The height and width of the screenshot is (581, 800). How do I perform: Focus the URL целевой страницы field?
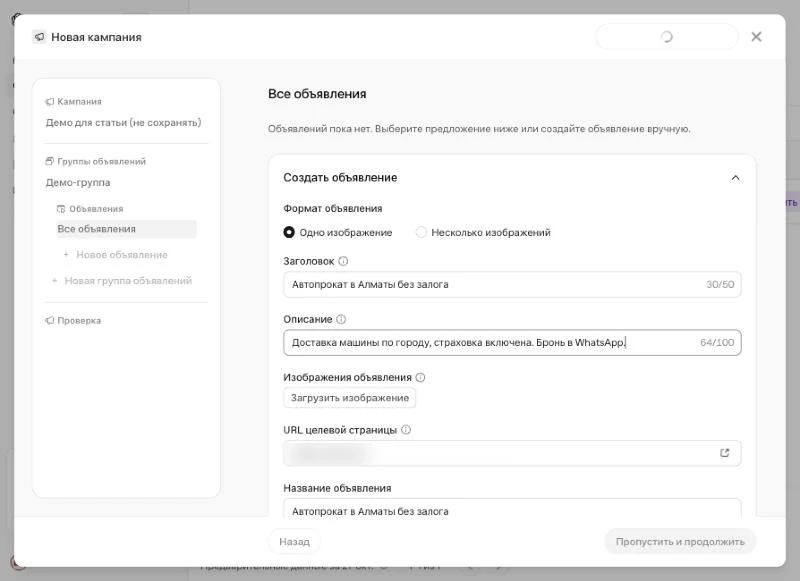coord(512,453)
